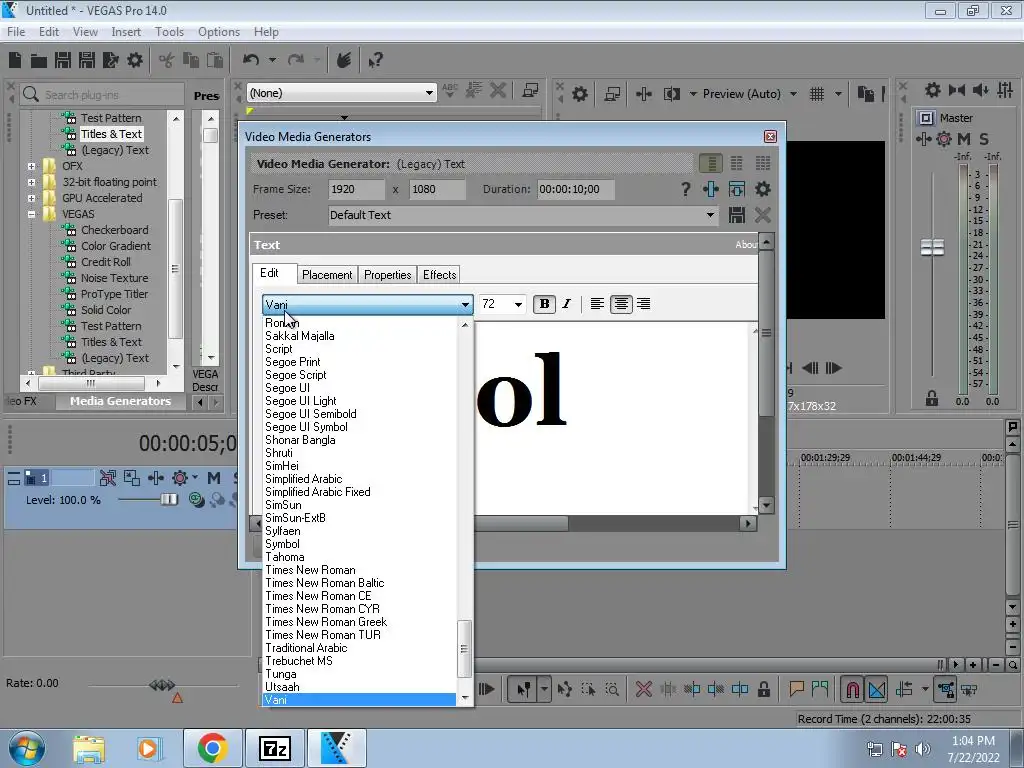Screen dimensions: 1024x768
Task: Insert a marker with the orange marker icon
Action: pos(796,689)
